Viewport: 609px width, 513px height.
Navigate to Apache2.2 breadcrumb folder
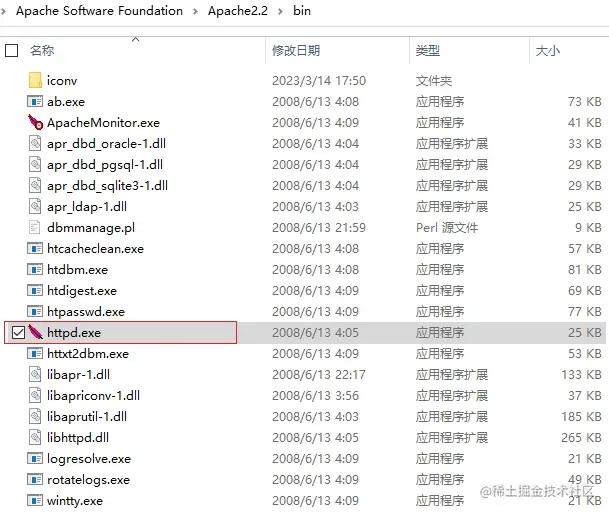point(238,11)
